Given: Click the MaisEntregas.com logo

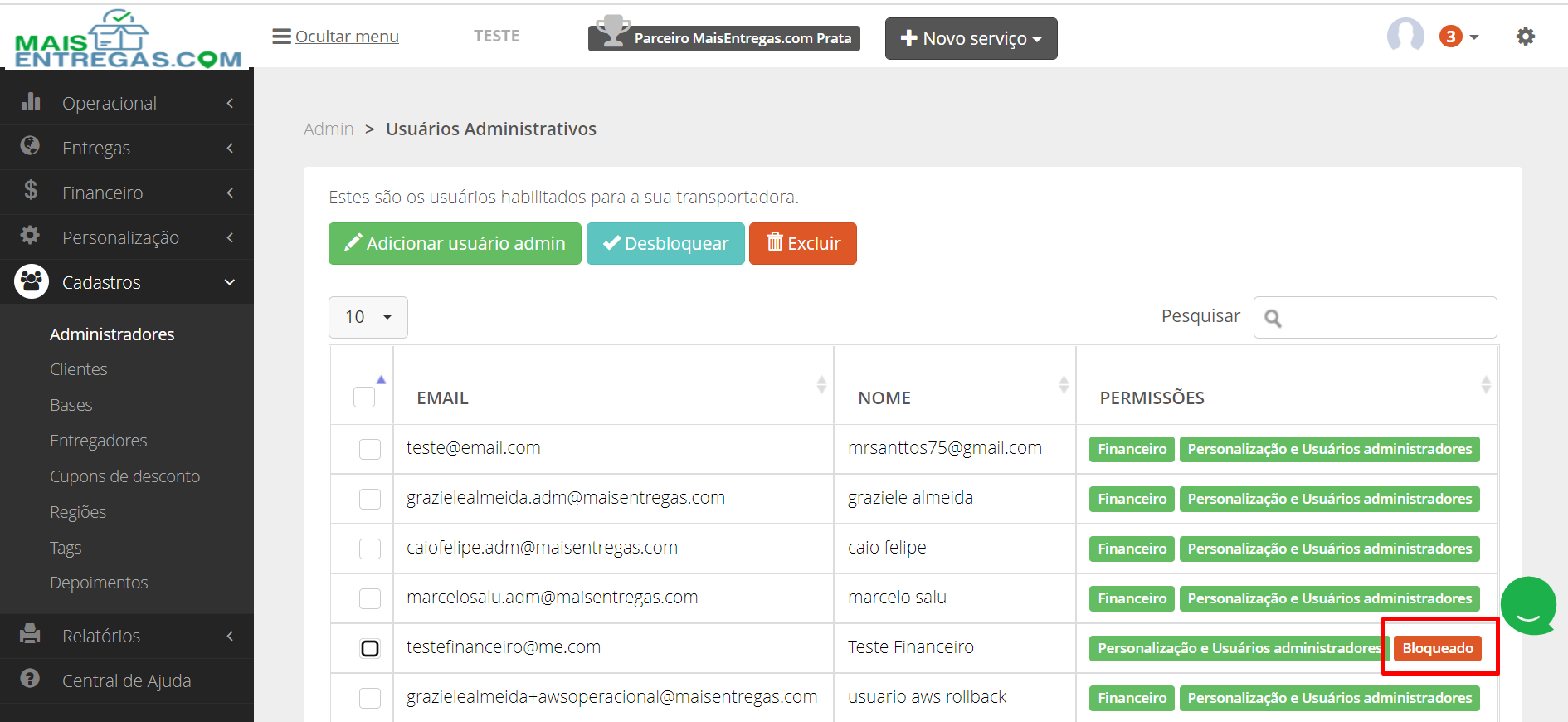Looking at the screenshot, I should [128, 39].
